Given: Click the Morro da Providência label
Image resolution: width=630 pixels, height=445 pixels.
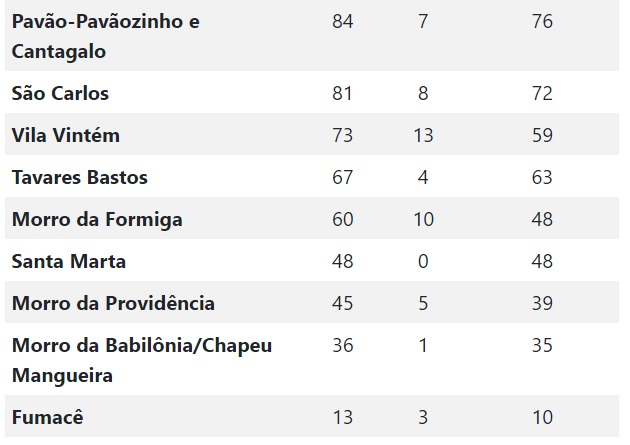Looking at the screenshot, I should pyautogui.click(x=113, y=303).
